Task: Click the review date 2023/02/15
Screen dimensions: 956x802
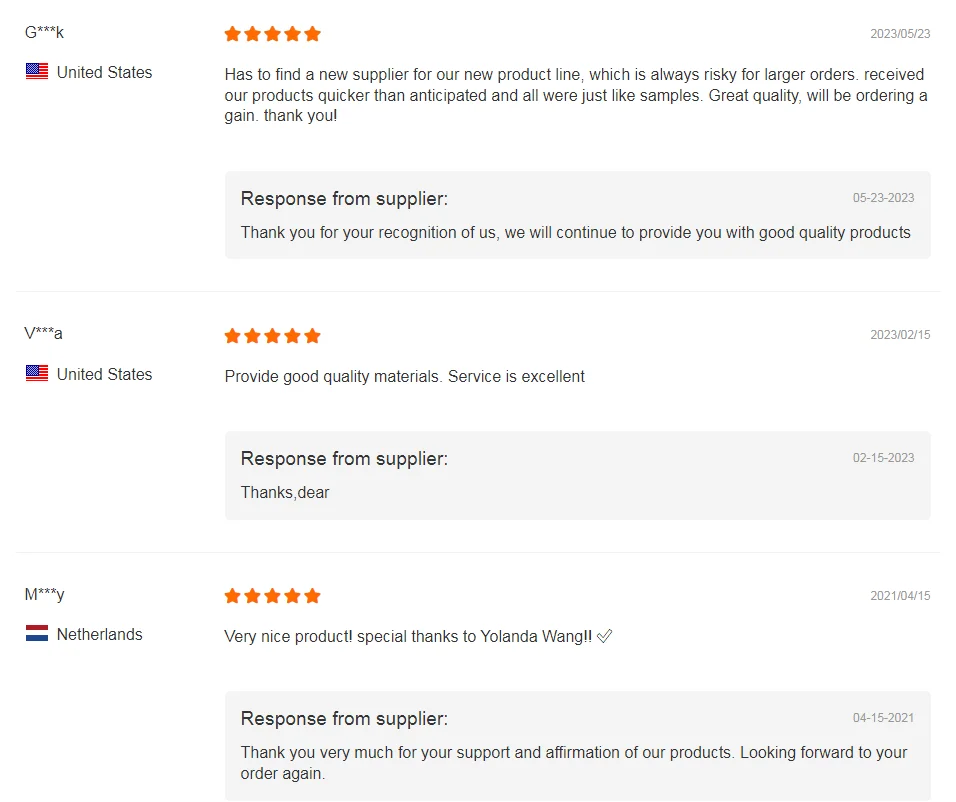Action: pos(900,335)
